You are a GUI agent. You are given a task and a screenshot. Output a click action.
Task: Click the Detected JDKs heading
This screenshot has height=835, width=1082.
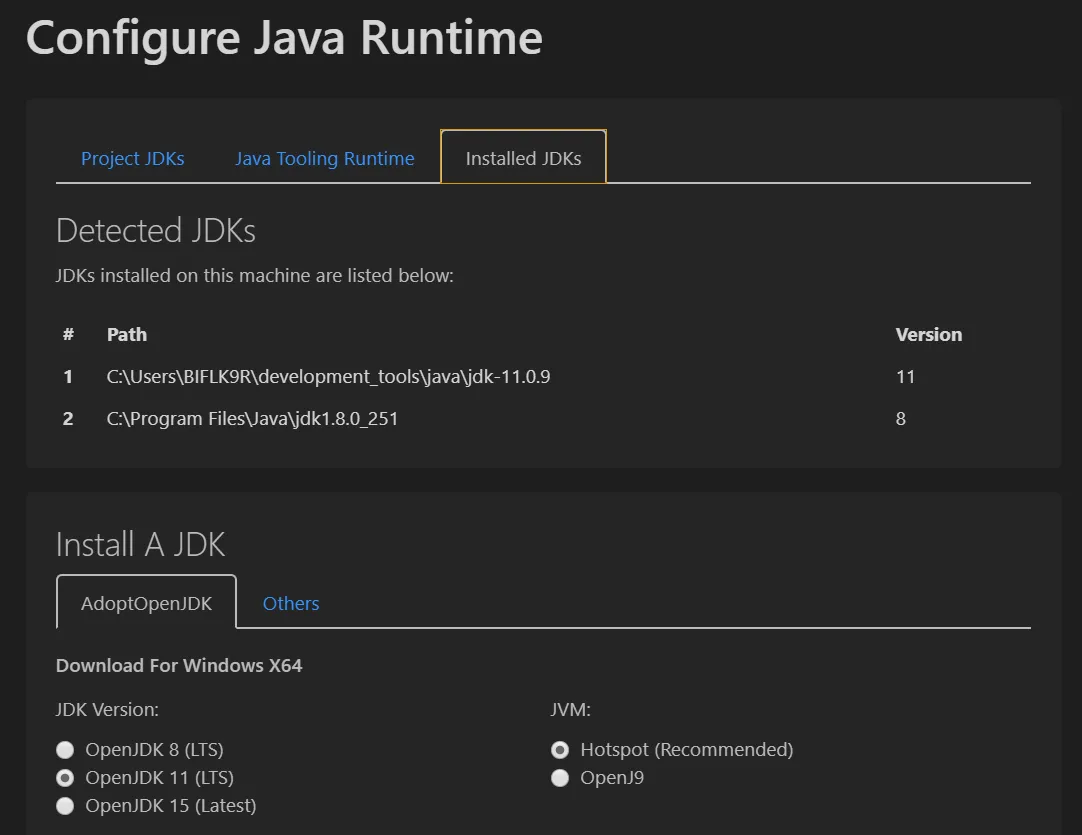[156, 231]
